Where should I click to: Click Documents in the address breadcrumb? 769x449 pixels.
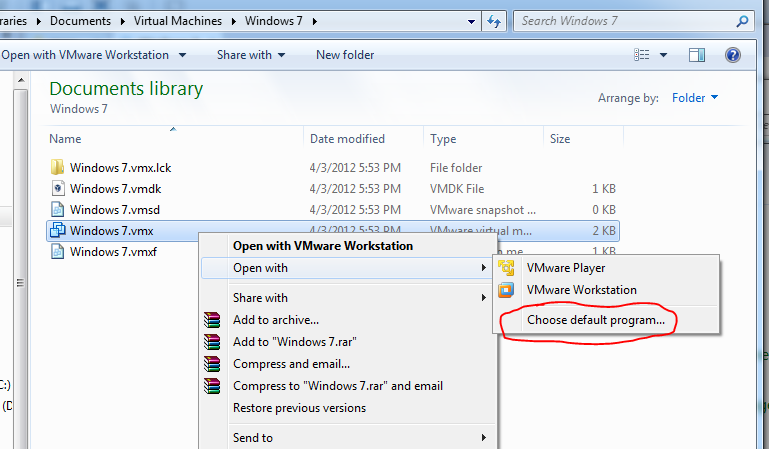[80, 21]
